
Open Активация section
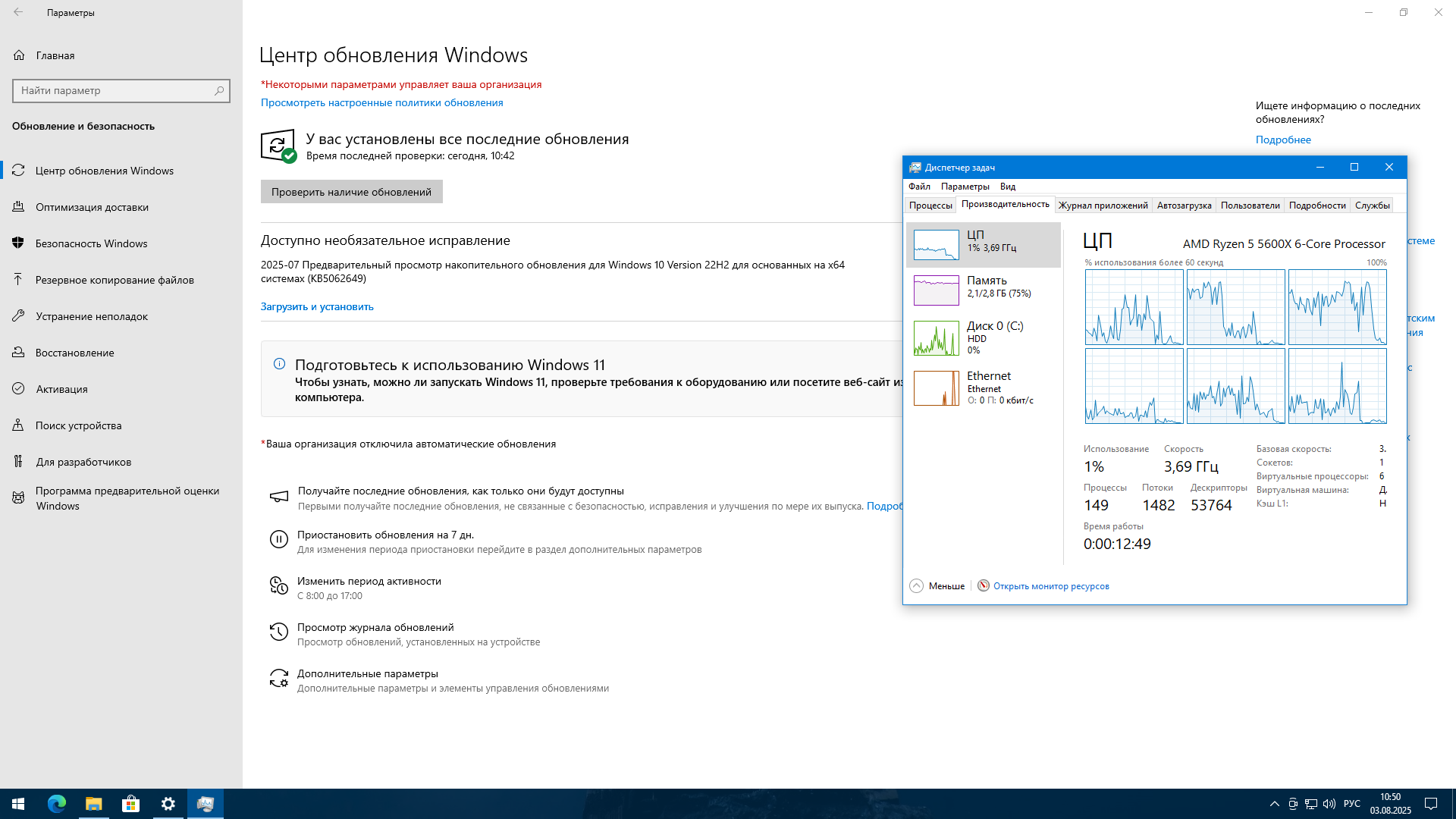point(121,389)
